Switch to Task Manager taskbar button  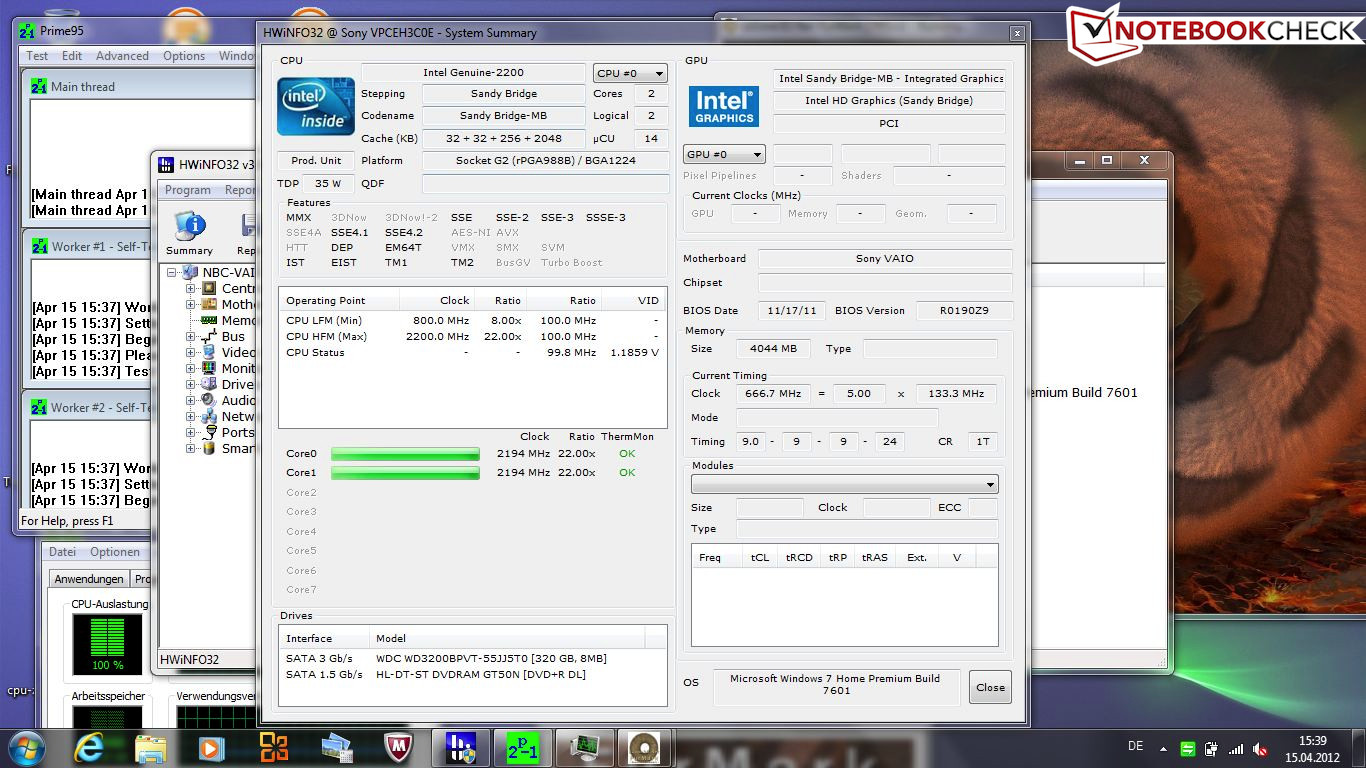click(x=584, y=748)
